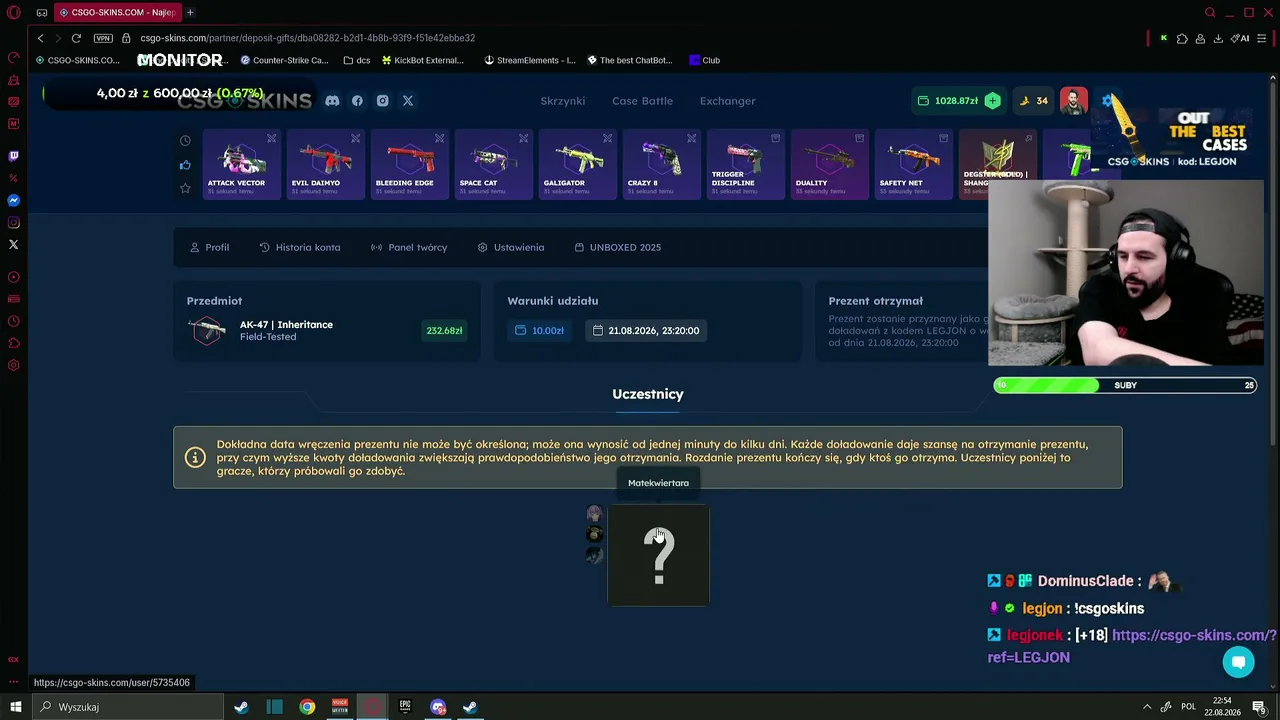Switch to the Historia konta tab
Viewport: 1280px width, 720px height.
(300, 247)
